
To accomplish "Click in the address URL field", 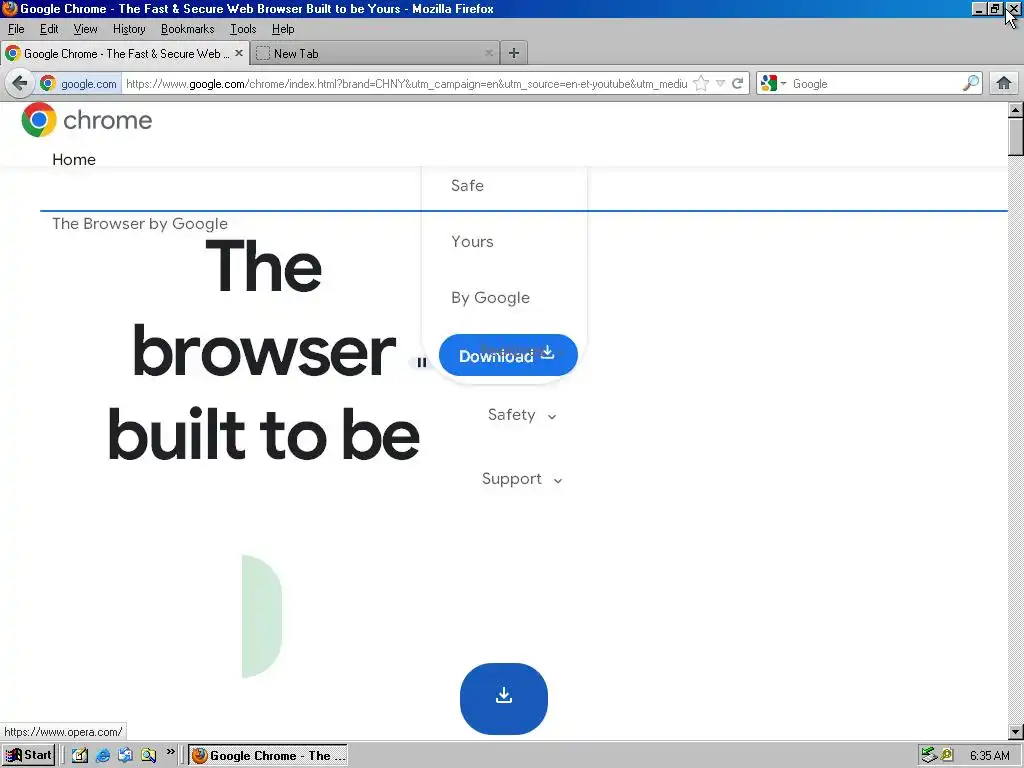I will [x=406, y=84].
